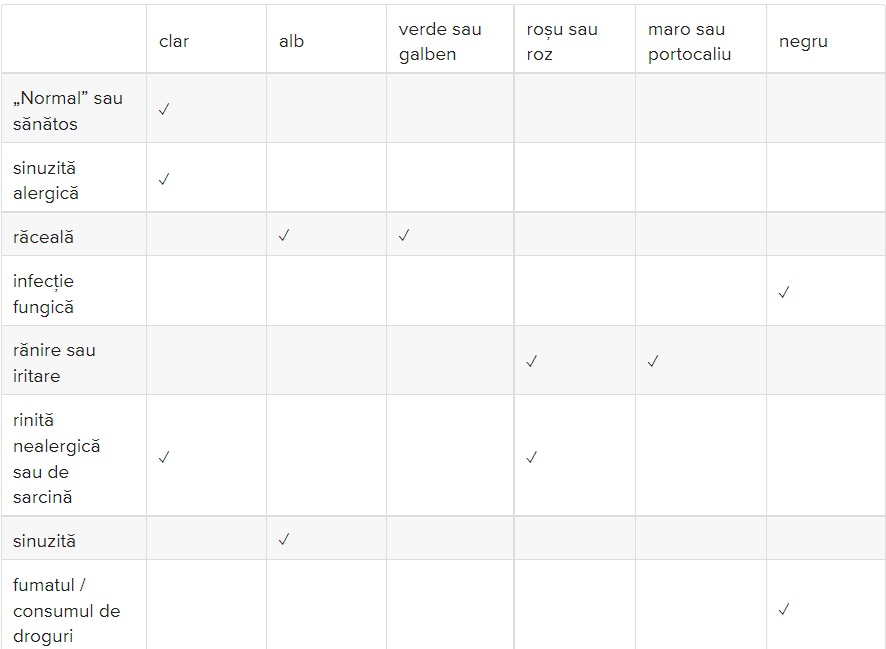
Task: Click the sinuzită alergică checkmark in clar column
Action: (x=164, y=179)
